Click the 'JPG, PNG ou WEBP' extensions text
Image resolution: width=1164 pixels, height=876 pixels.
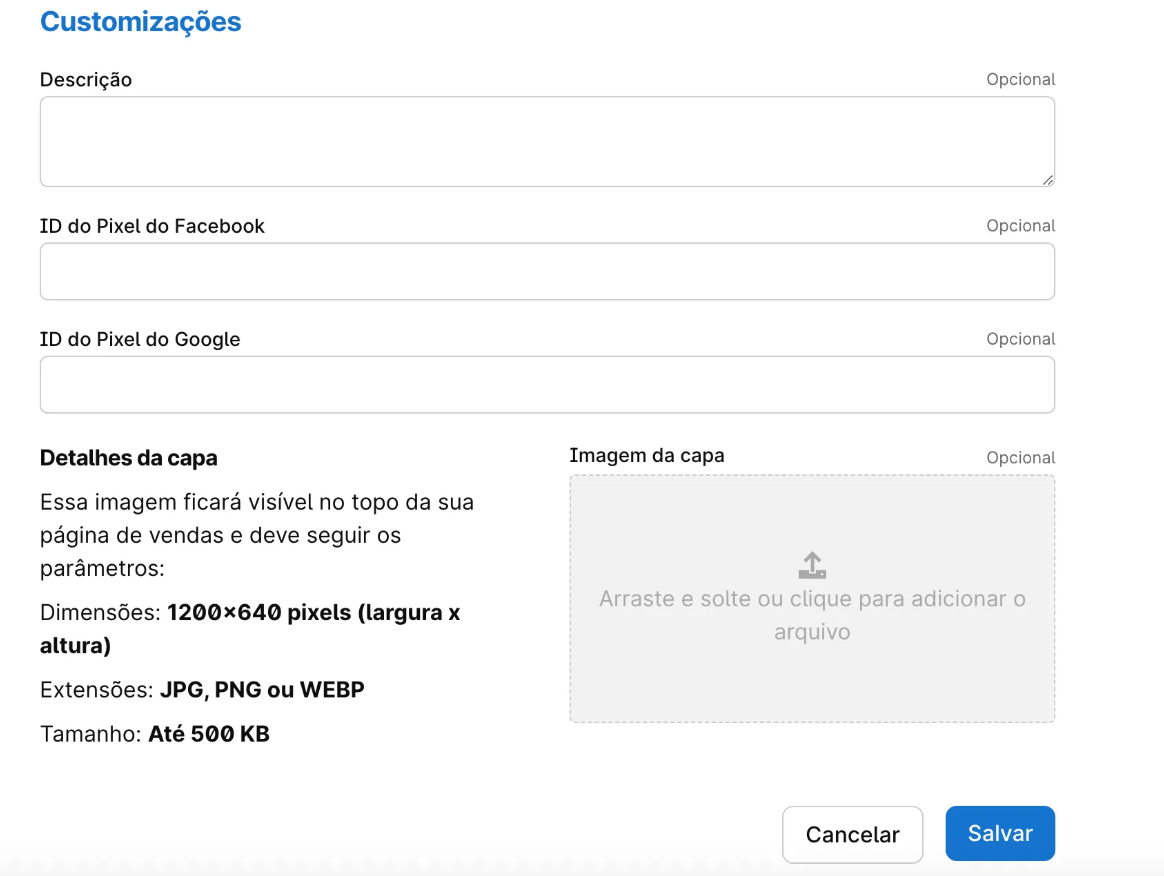coord(262,690)
